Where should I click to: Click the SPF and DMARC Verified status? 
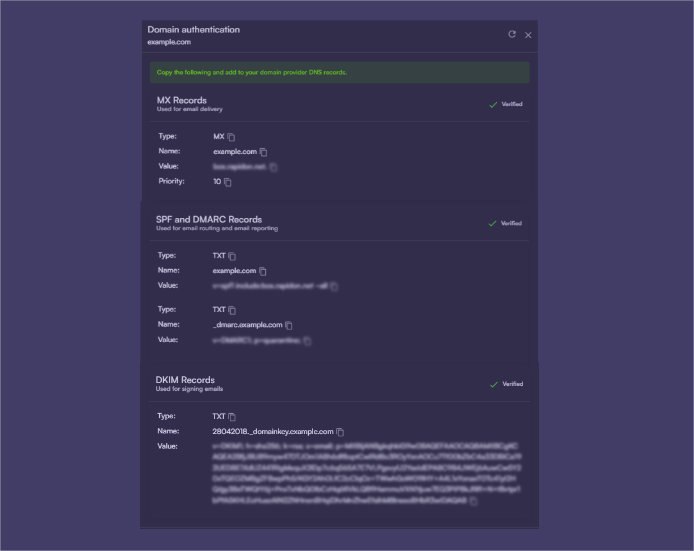click(506, 223)
